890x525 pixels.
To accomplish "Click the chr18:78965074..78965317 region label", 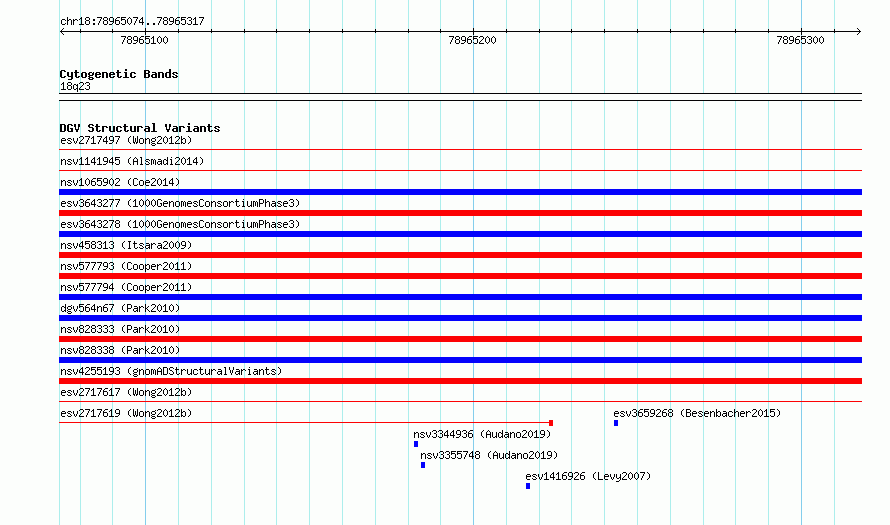I will pos(132,21).
